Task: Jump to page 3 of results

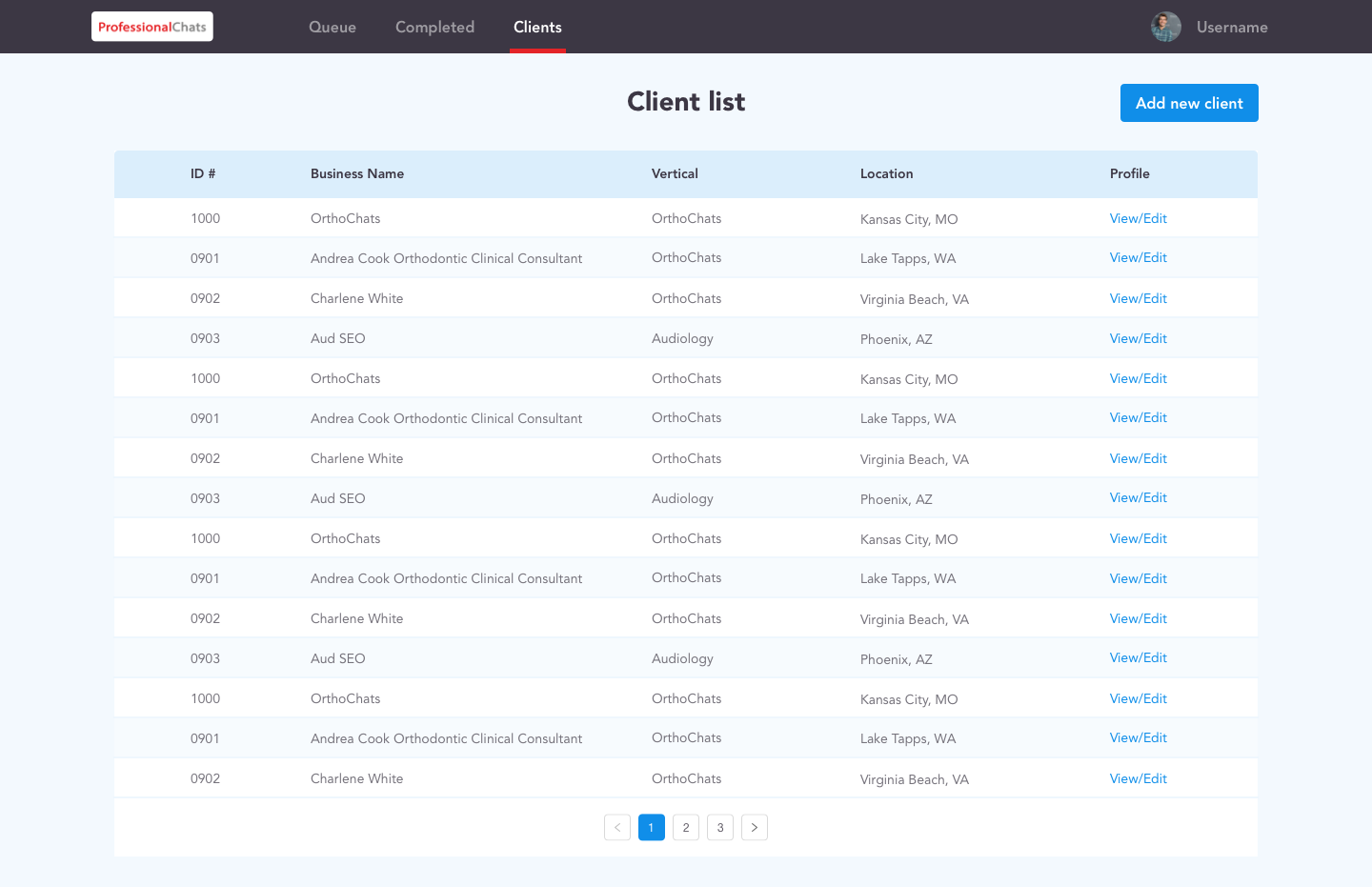Action: [x=720, y=827]
